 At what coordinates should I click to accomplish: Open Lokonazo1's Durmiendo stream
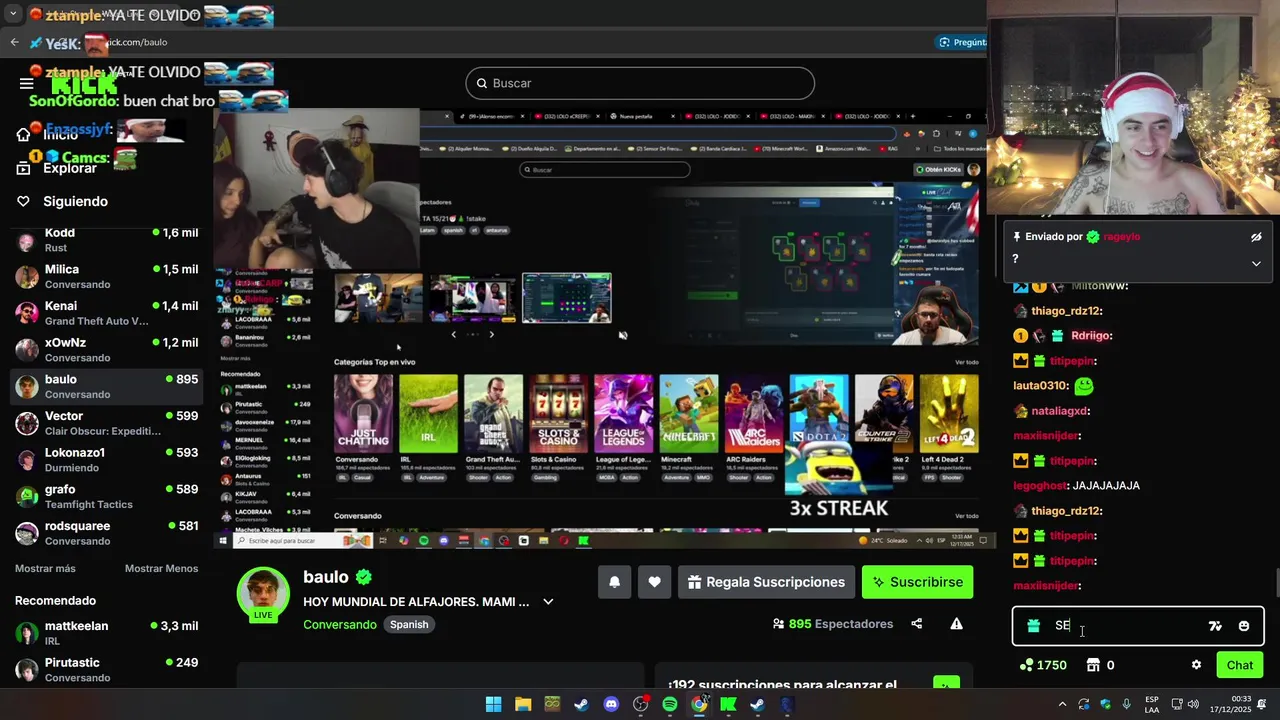coord(107,460)
